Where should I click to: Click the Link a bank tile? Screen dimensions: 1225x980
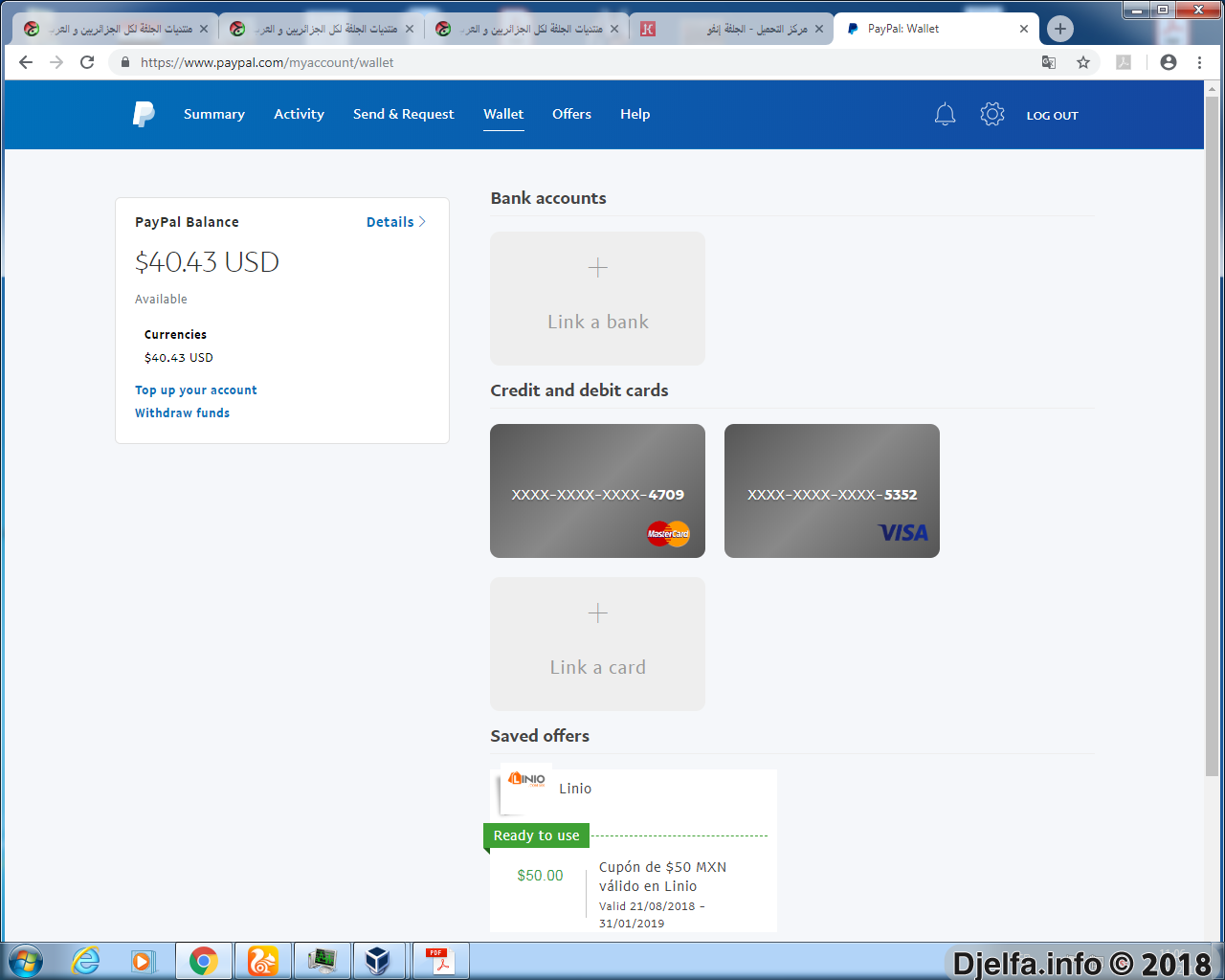[598, 299]
